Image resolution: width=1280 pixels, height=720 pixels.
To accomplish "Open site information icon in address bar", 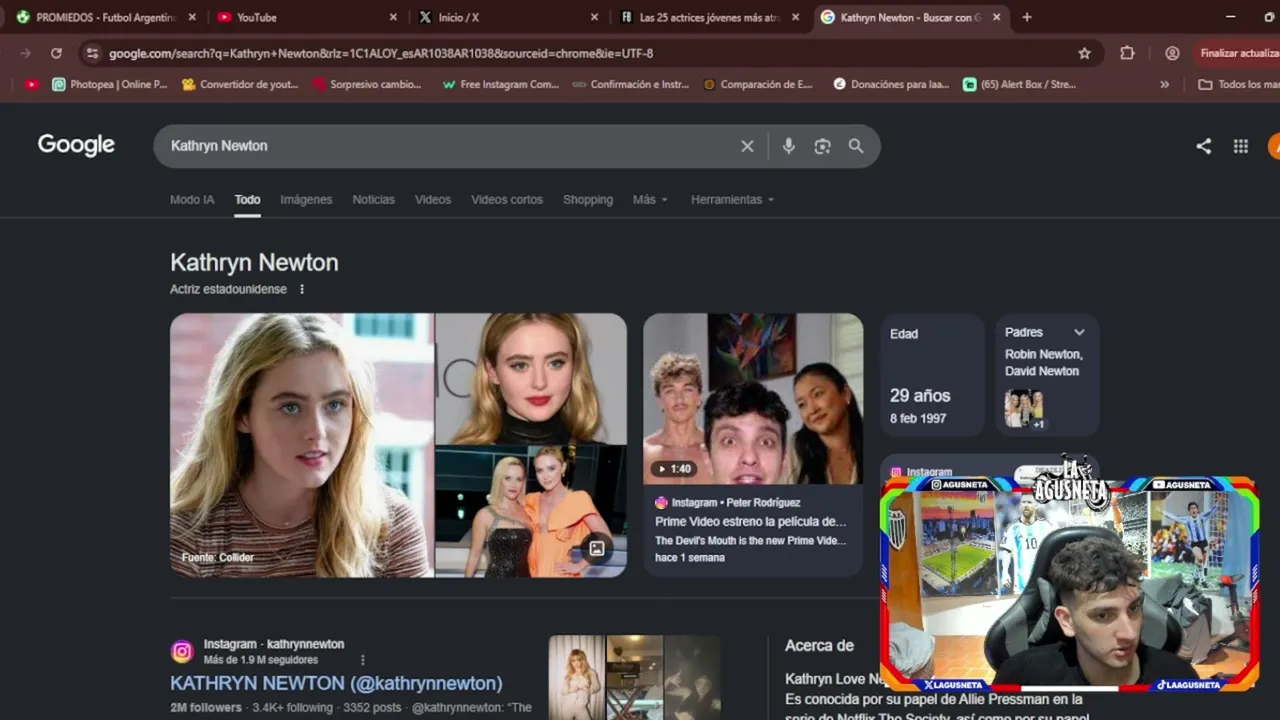I will coord(92,53).
